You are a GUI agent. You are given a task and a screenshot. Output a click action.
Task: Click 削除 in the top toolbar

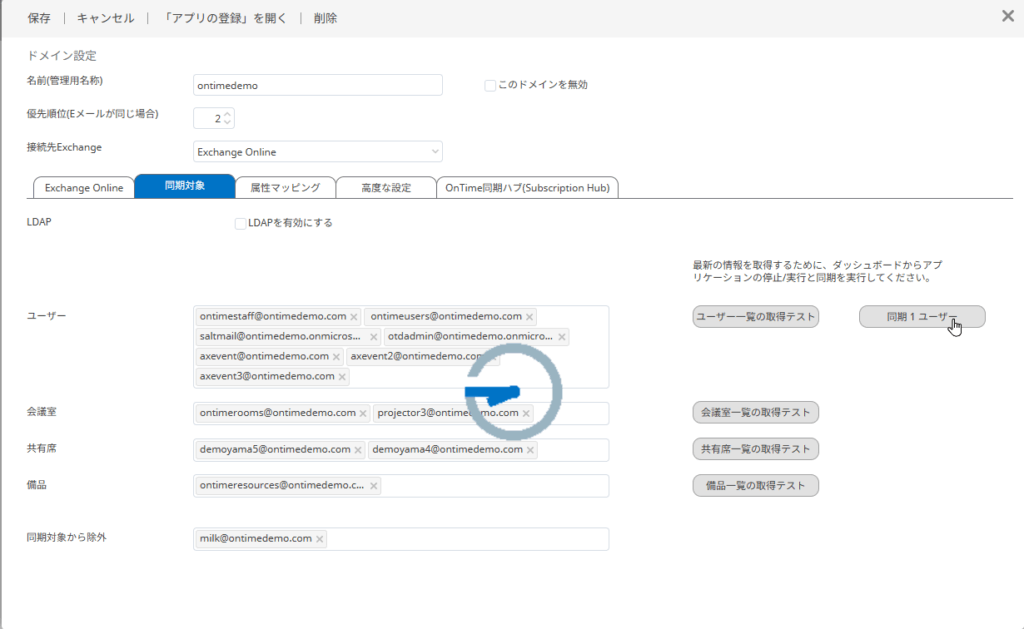tap(325, 18)
